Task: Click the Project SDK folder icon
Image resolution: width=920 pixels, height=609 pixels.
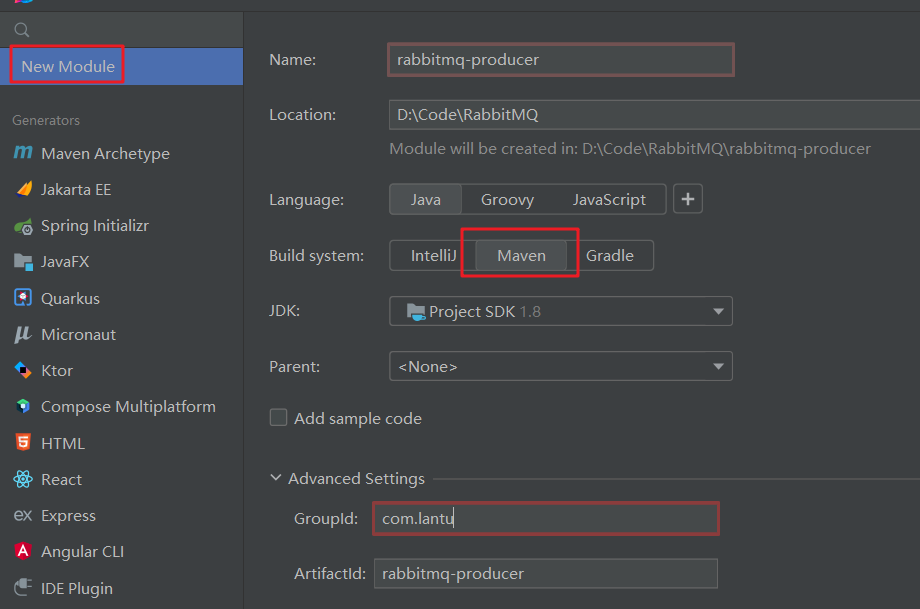Action: [x=416, y=312]
